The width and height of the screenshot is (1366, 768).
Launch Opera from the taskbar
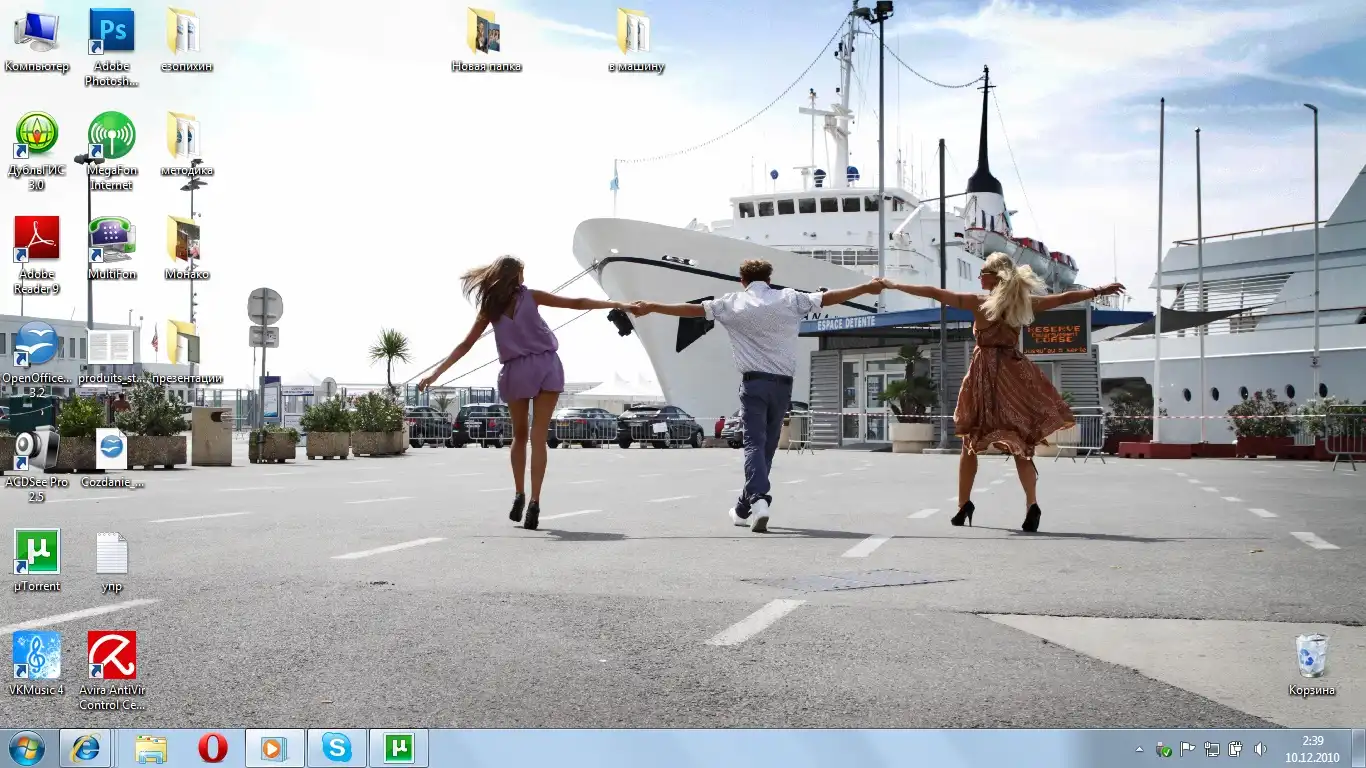[x=212, y=748]
